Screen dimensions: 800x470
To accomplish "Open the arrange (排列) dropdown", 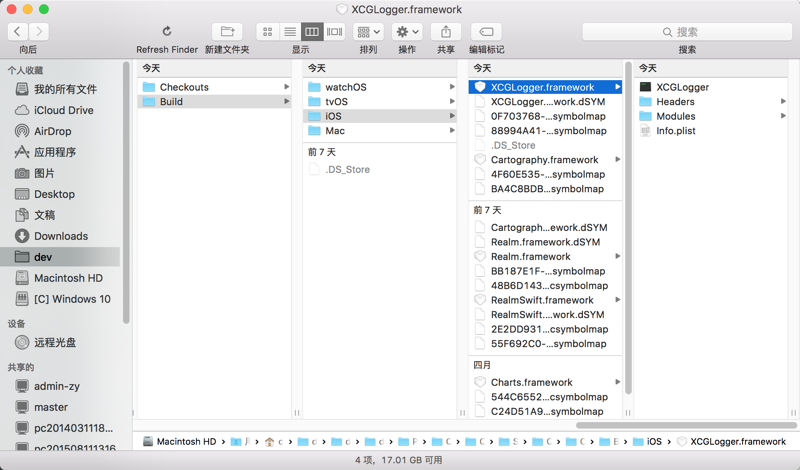I will click(368, 32).
